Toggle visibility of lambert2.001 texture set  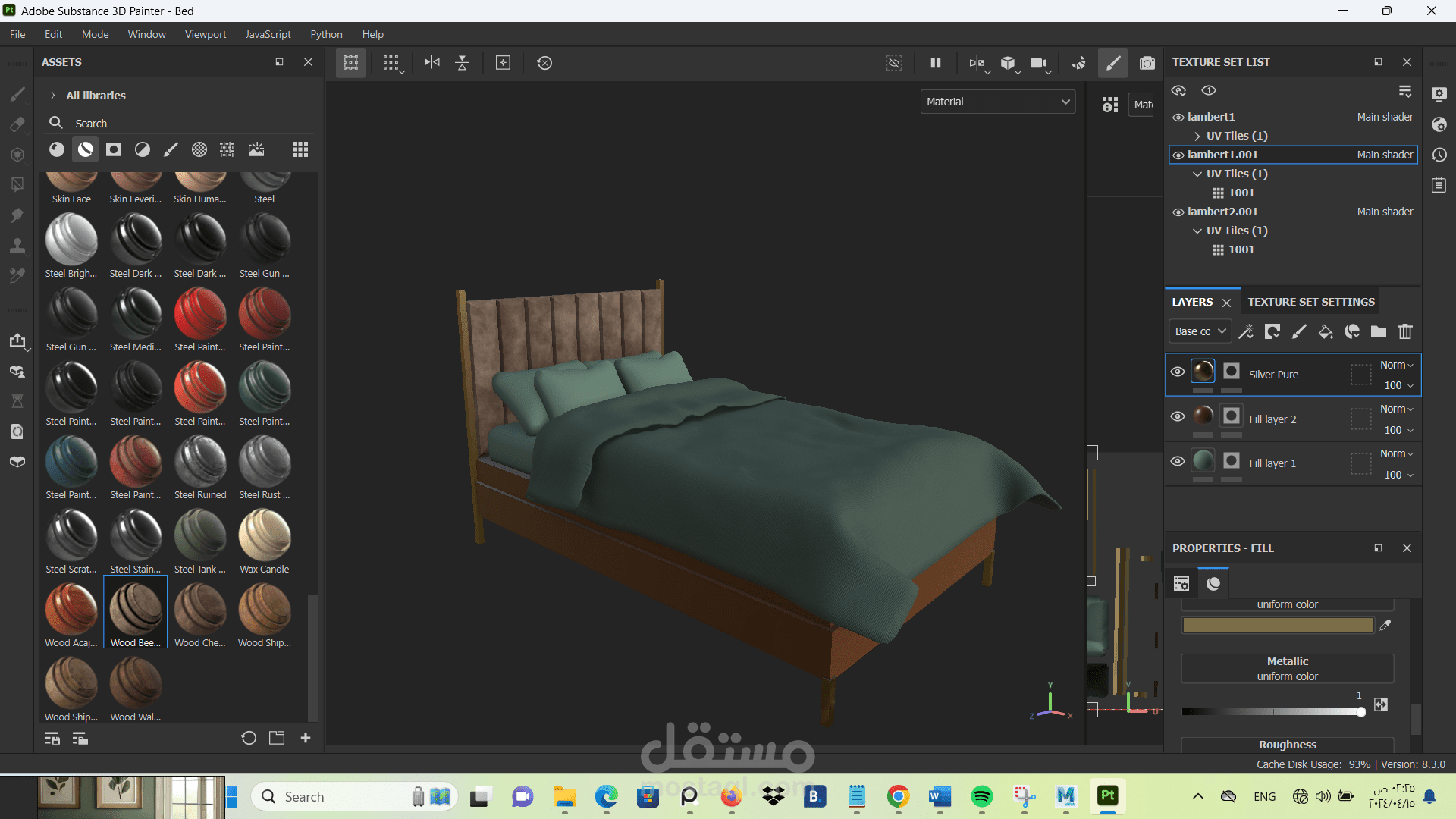click(1178, 212)
